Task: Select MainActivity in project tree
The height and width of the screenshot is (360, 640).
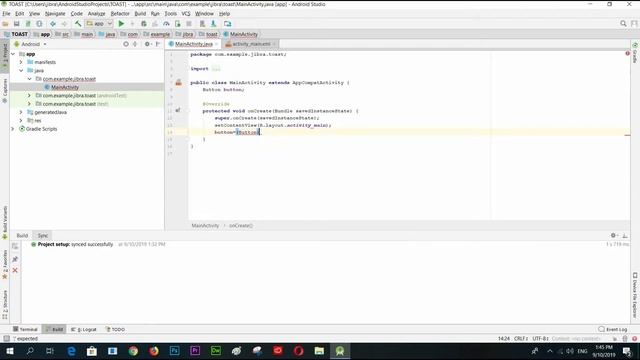Action: point(64,87)
